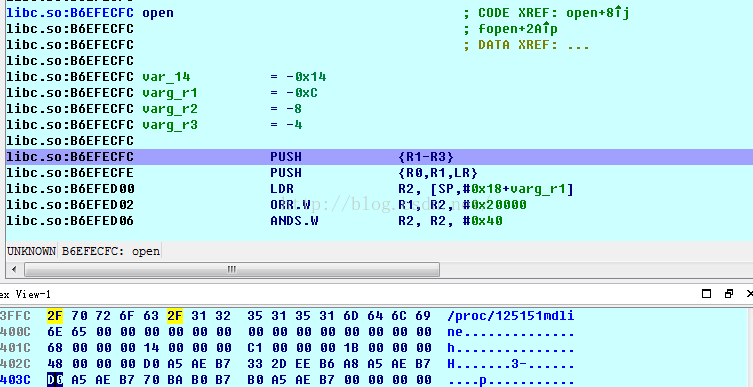
Task: Click the 'UNKNOWN B6EFECFC: open' status text
Action: point(83,251)
